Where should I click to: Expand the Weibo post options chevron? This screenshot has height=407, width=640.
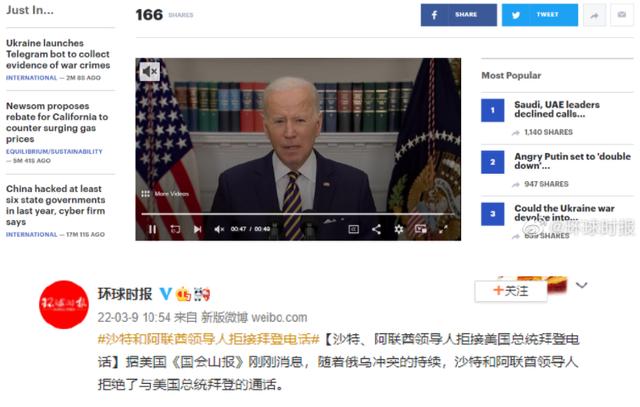[x=582, y=285]
